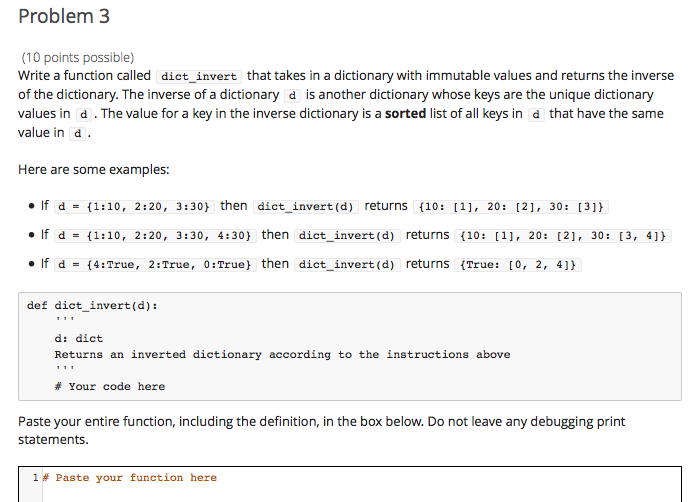The width and height of the screenshot is (698, 502).
Task: Click the second example d = {1:10, 2:20, 3:30, 4:30}
Action: coord(155,235)
